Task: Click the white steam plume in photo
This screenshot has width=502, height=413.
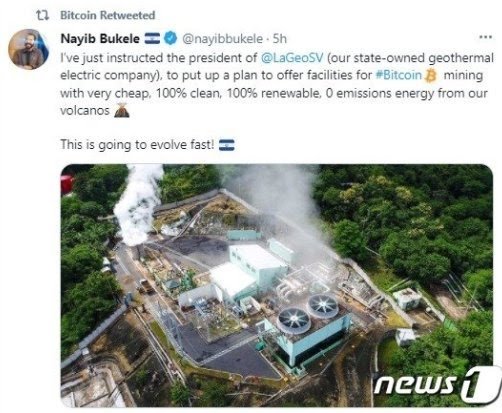Action: pos(137,205)
